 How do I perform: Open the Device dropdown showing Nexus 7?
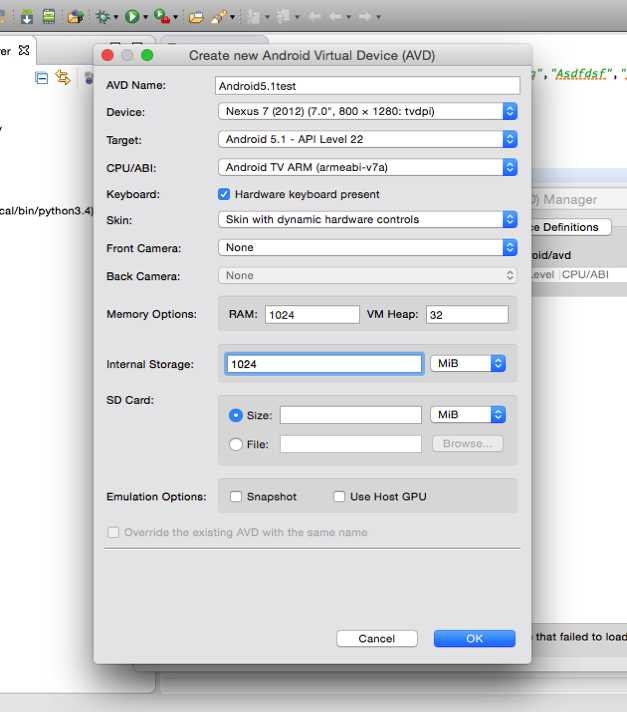tap(367, 111)
